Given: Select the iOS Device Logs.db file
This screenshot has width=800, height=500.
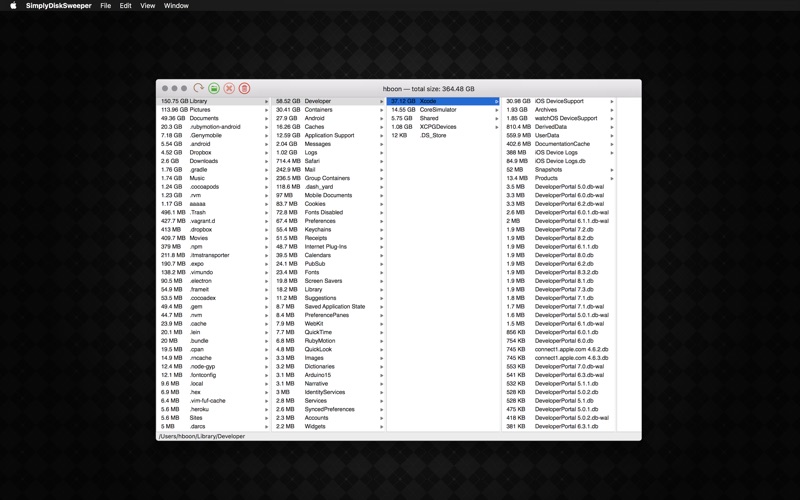Looking at the screenshot, I should click(559, 161).
